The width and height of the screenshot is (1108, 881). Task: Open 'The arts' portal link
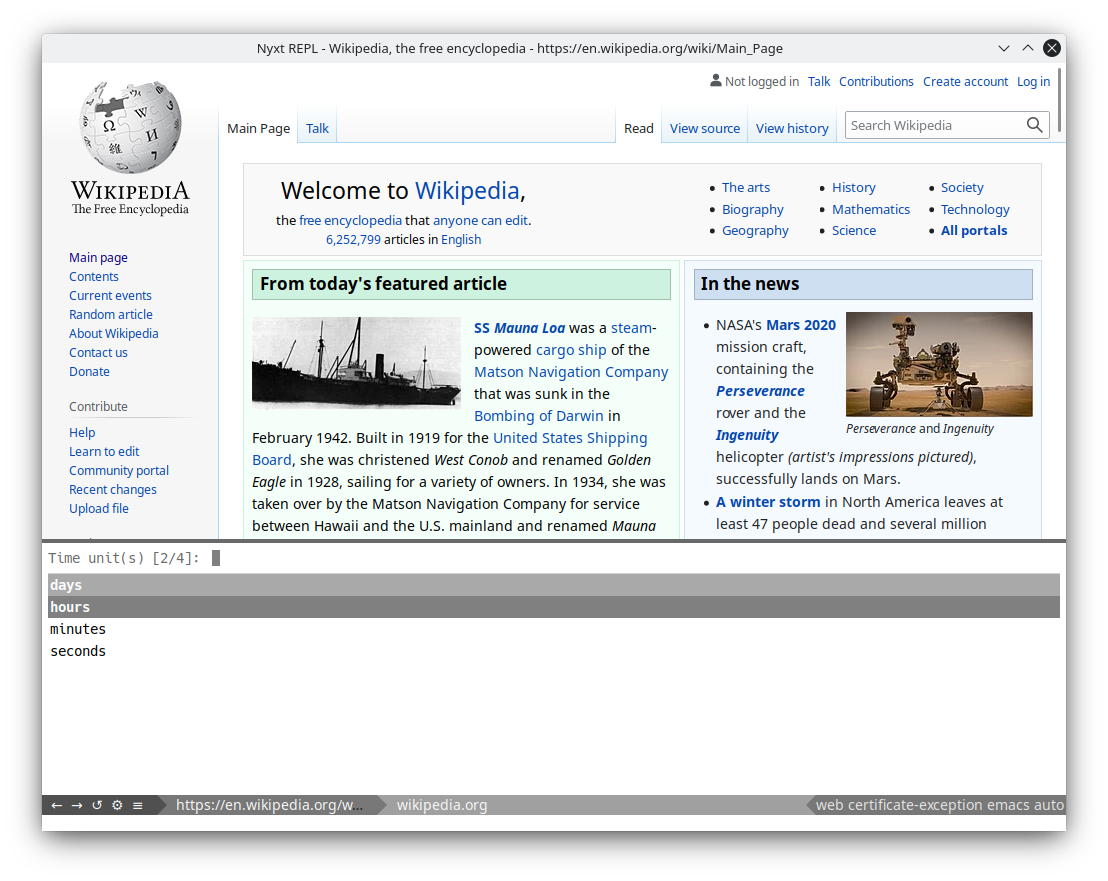(745, 188)
